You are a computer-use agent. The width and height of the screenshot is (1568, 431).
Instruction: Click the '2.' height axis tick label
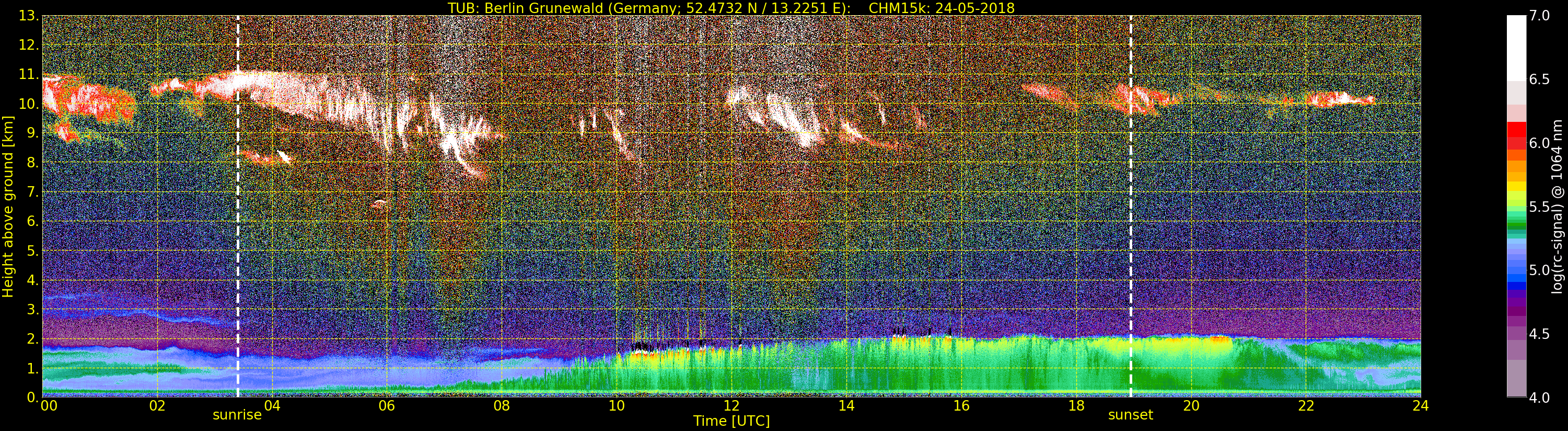(x=33, y=338)
